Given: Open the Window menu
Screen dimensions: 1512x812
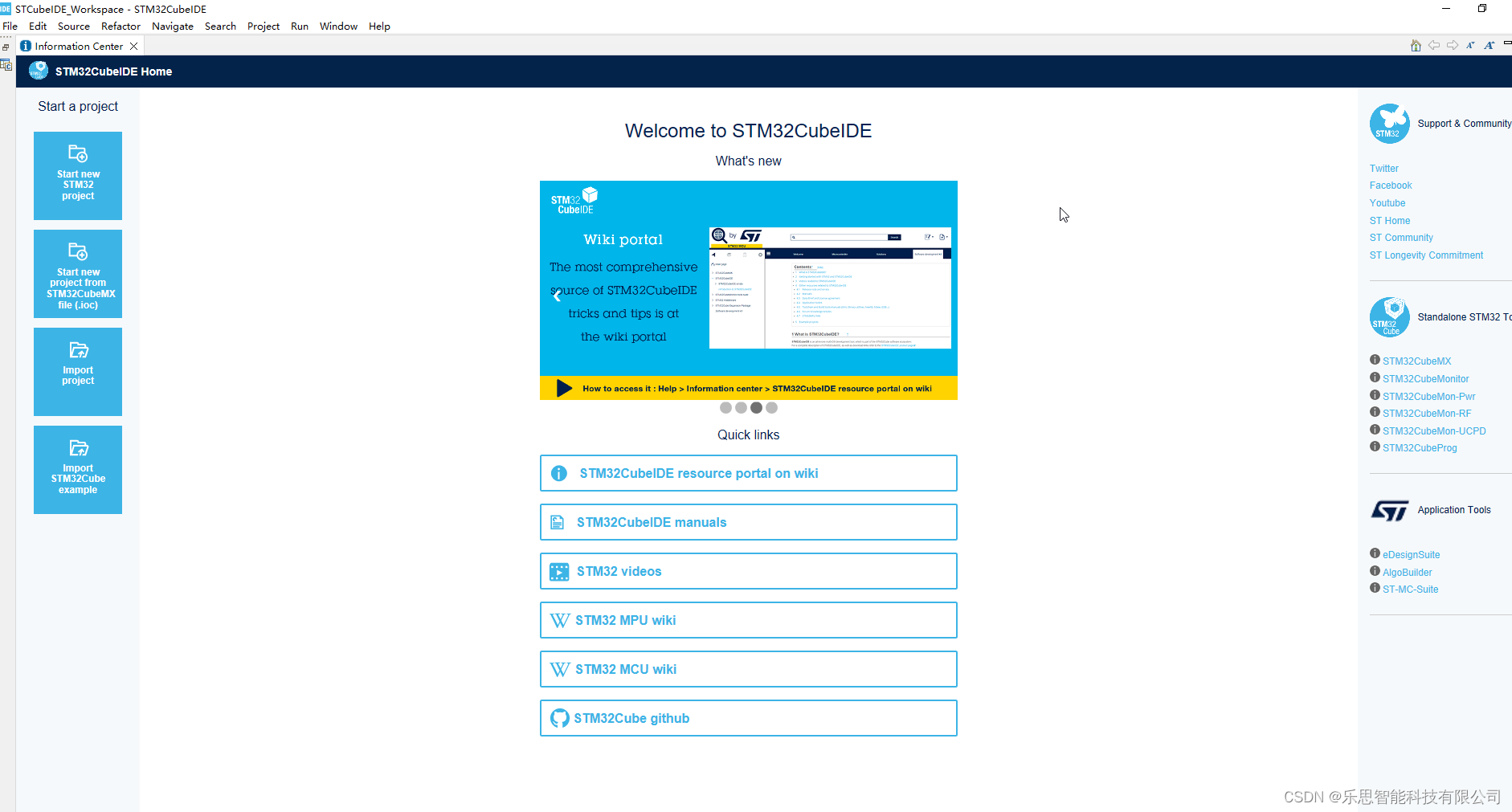Looking at the screenshot, I should coord(338,27).
